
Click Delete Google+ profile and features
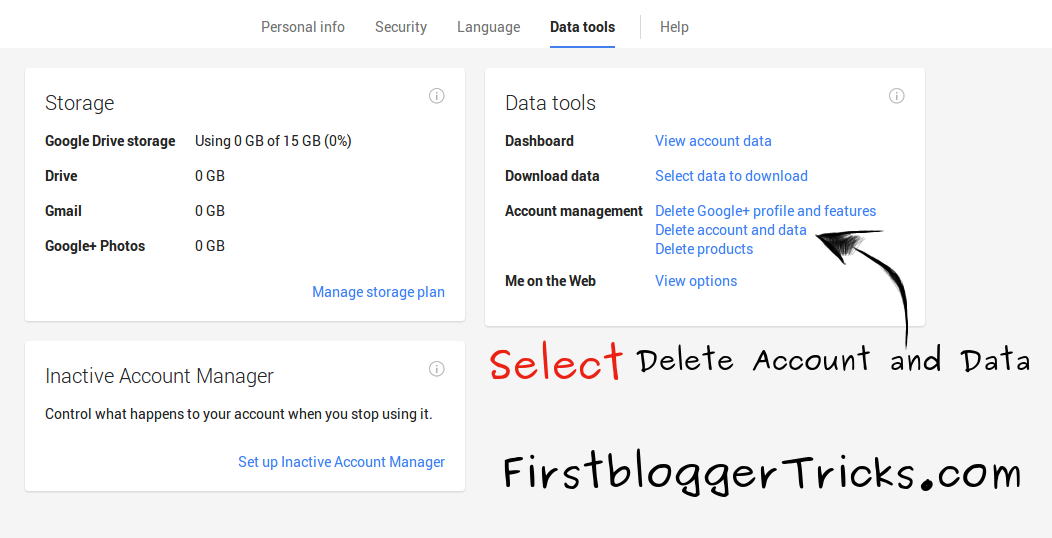point(765,211)
